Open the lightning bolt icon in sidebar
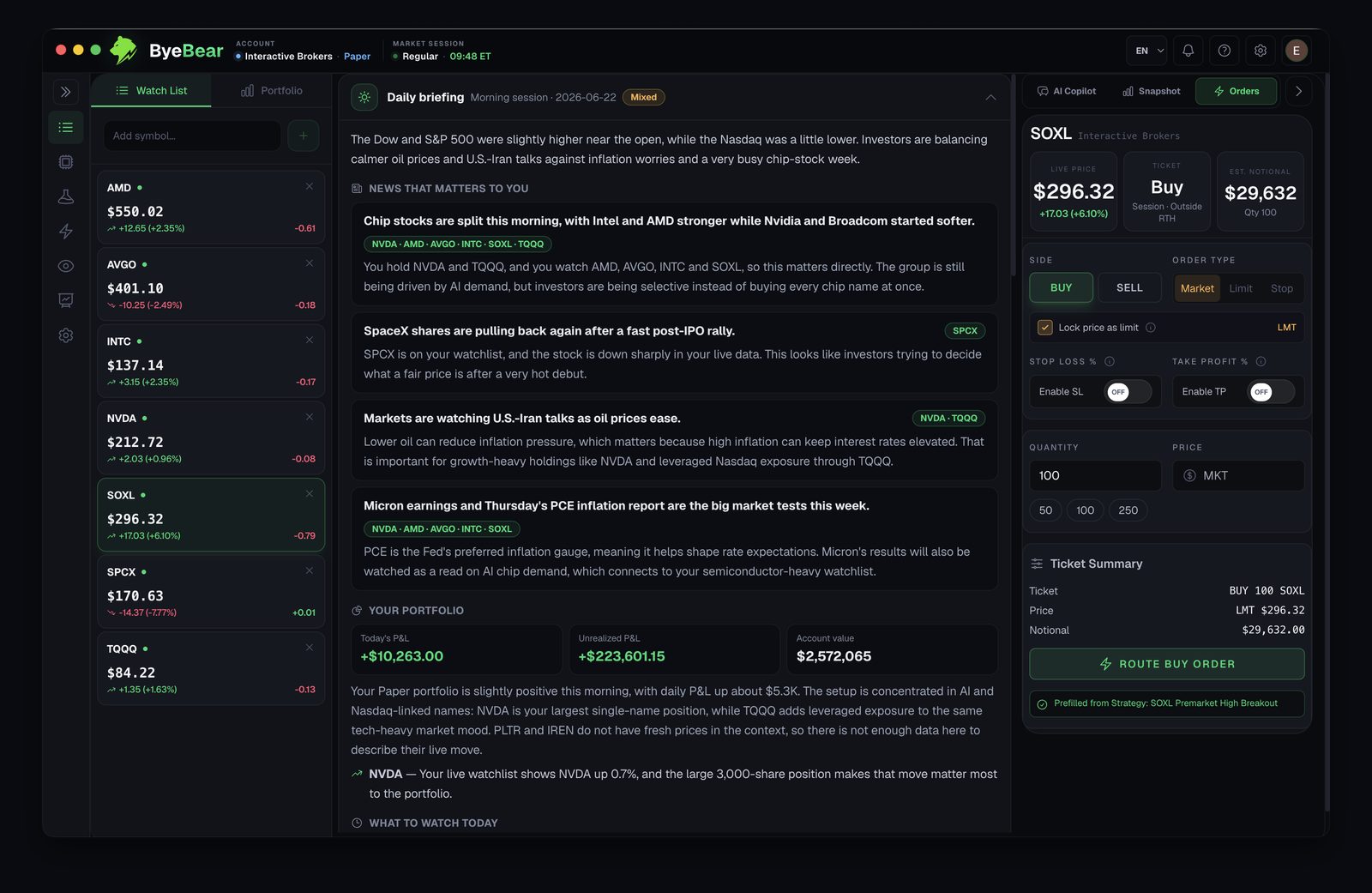 (x=66, y=231)
